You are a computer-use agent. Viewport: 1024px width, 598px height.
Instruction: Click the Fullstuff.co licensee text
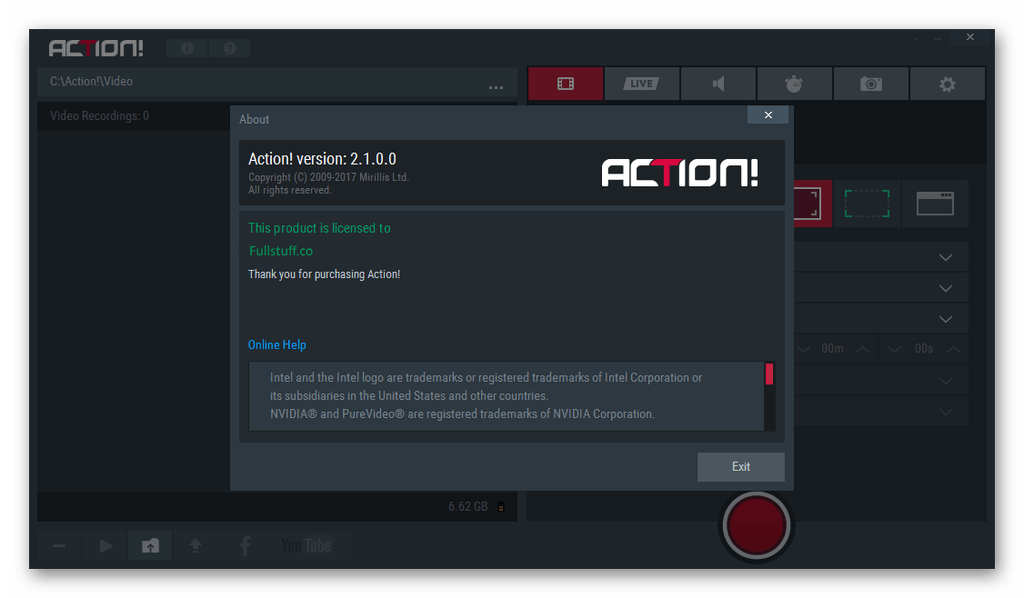pos(281,251)
